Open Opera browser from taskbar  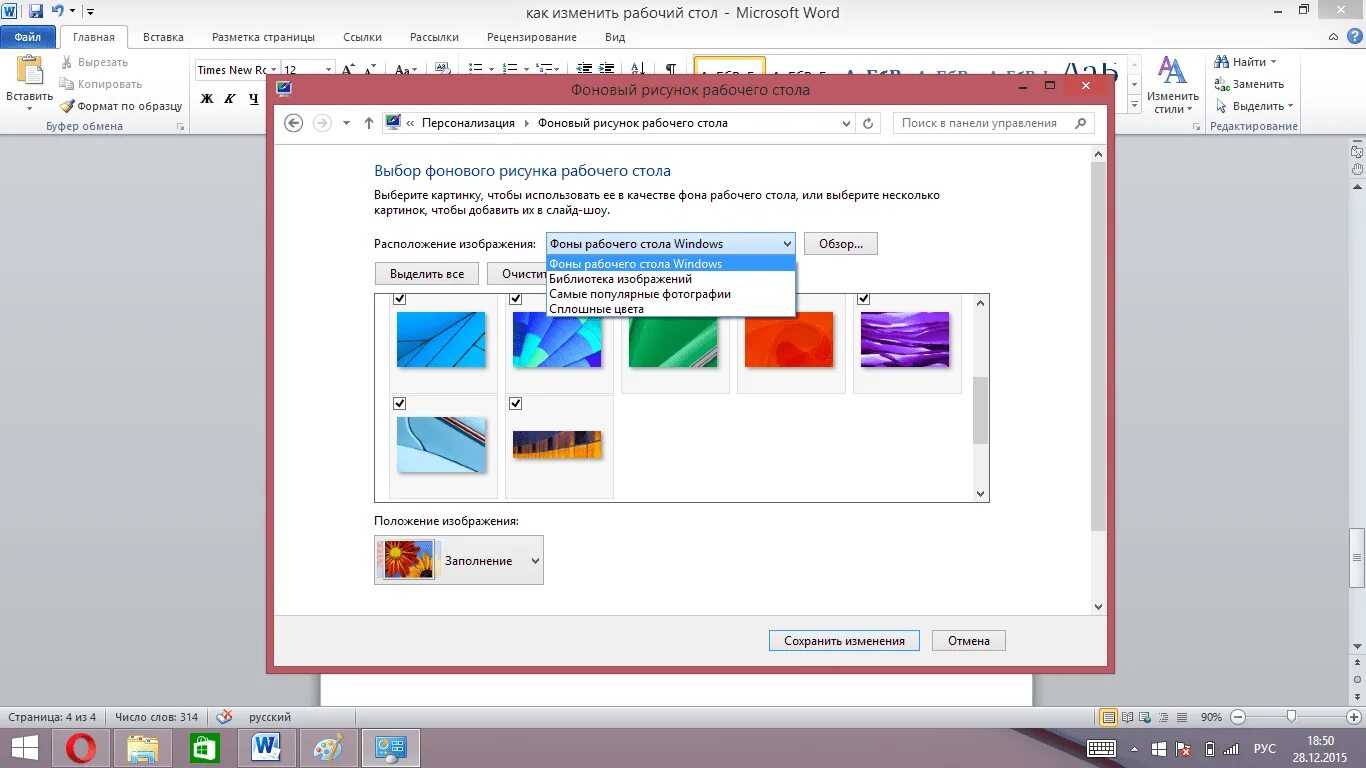pyautogui.click(x=81, y=748)
